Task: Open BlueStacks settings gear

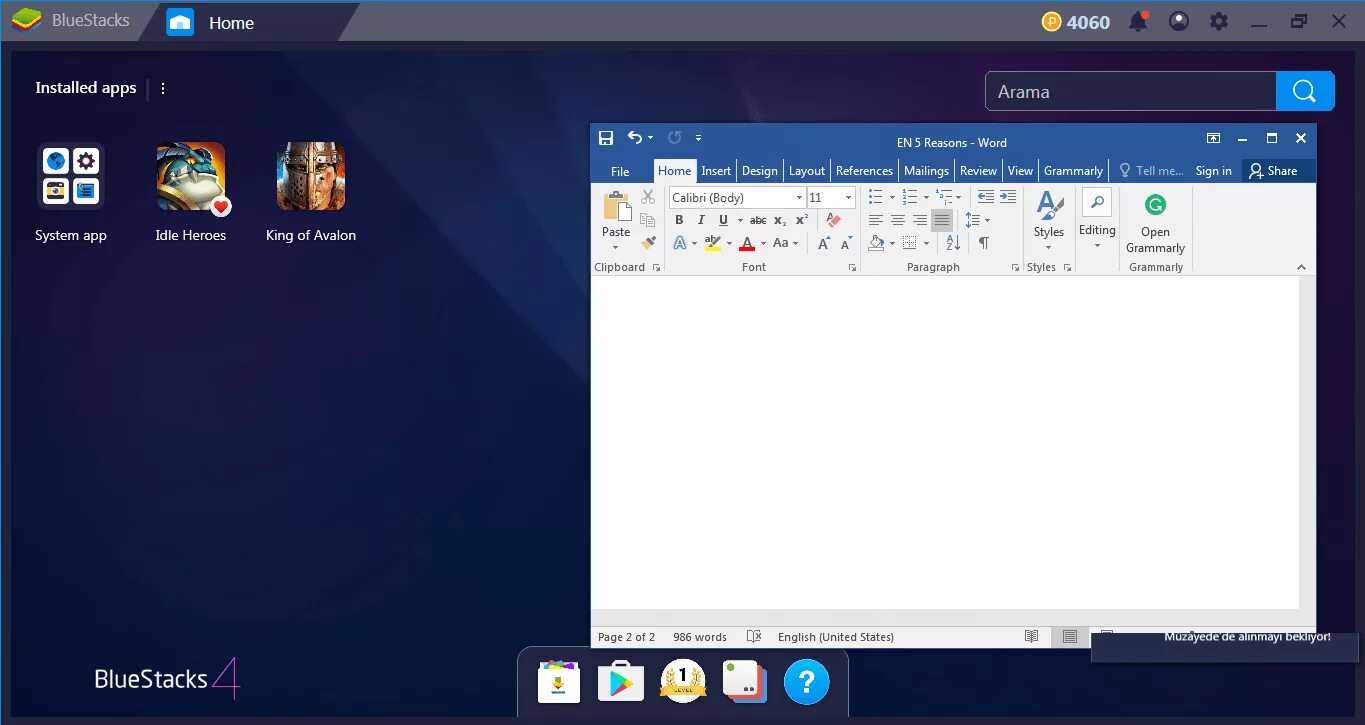Action: click(1218, 21)
